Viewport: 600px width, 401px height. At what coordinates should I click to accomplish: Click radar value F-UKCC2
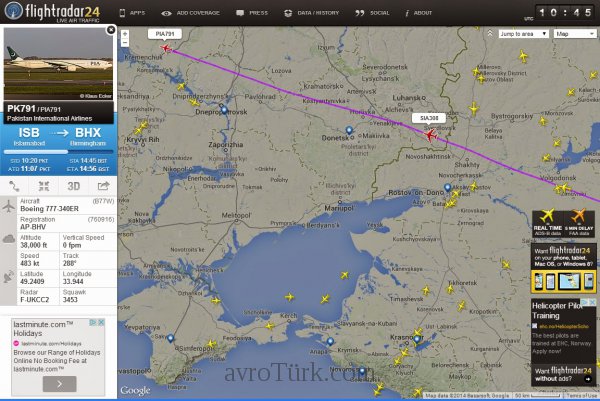pos(34,300)
